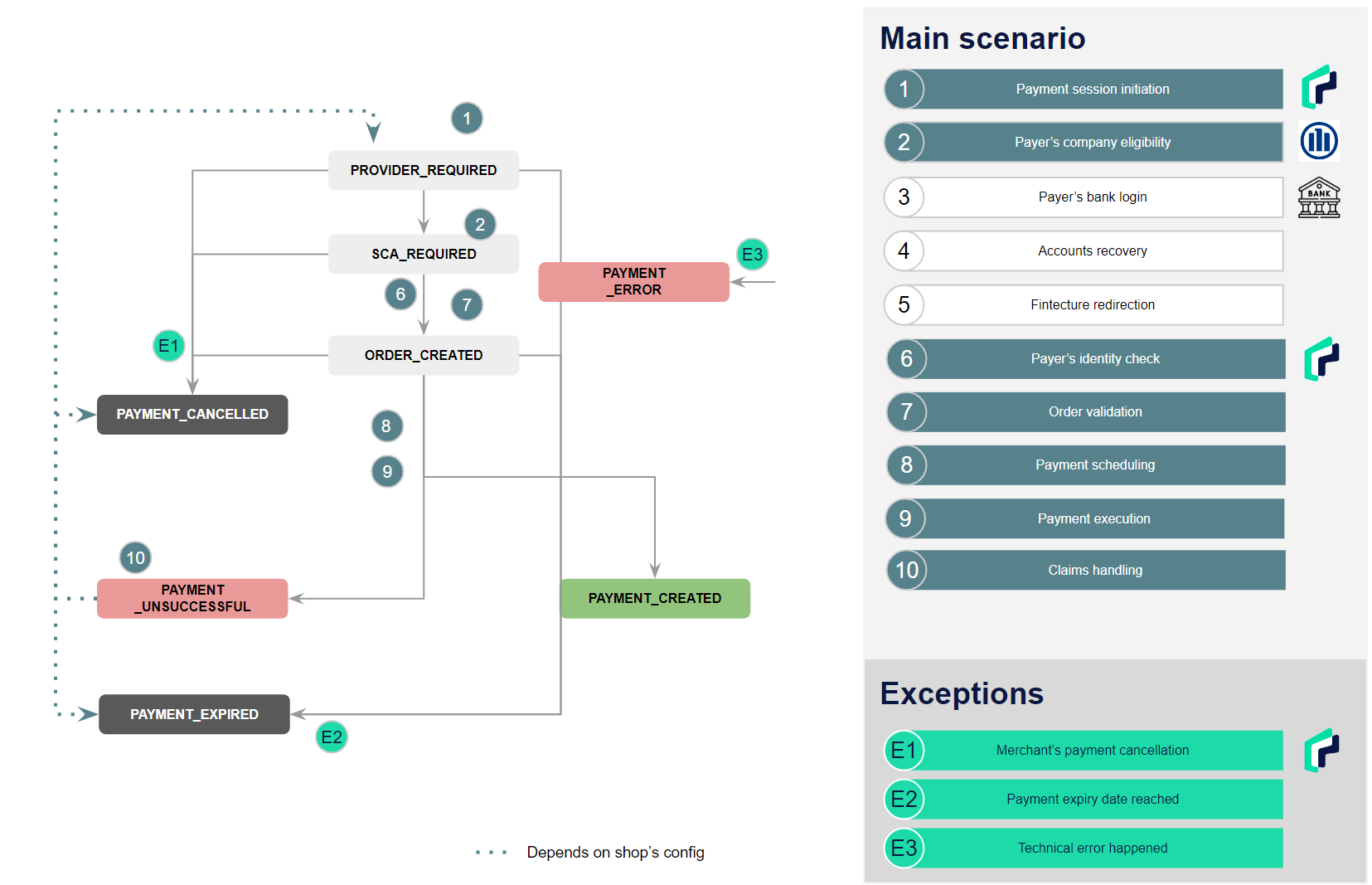The height and width of the screenshot is (885, 1372).
Task: Select the dark PAYMENT_CANCELLED box
Action: tap(192, 414)
